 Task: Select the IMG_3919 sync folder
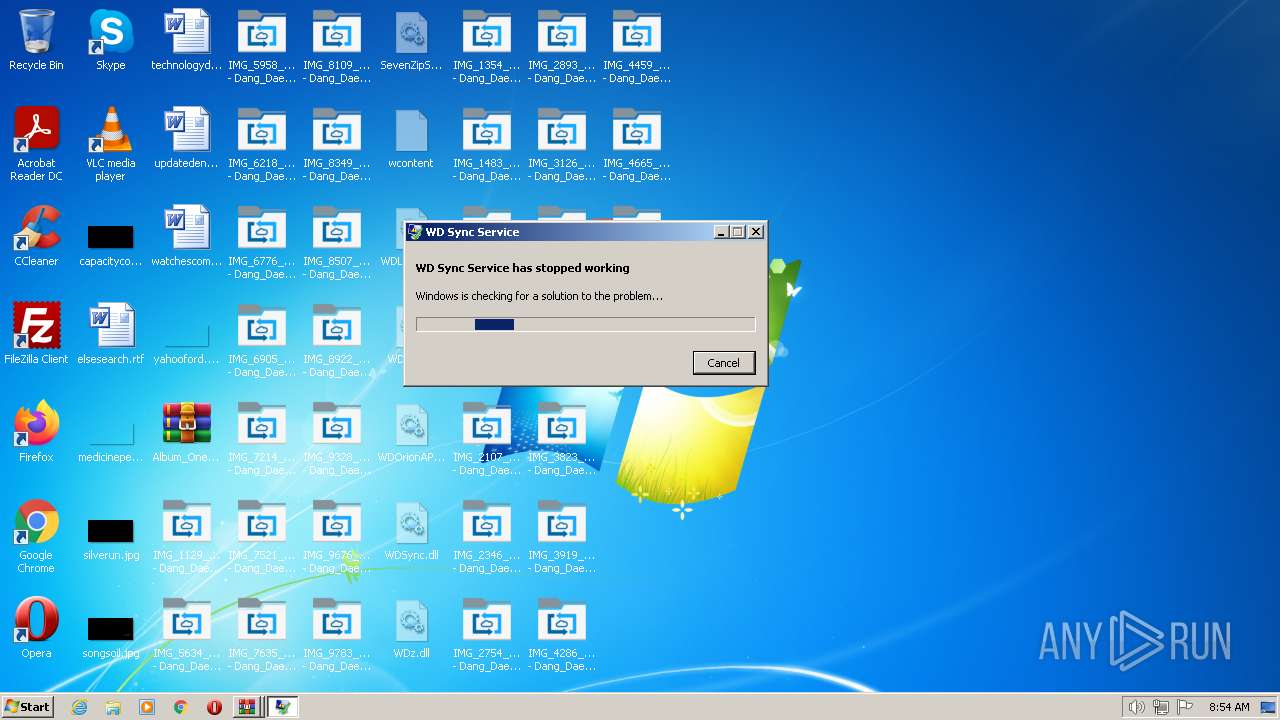[x=561, y=536]
